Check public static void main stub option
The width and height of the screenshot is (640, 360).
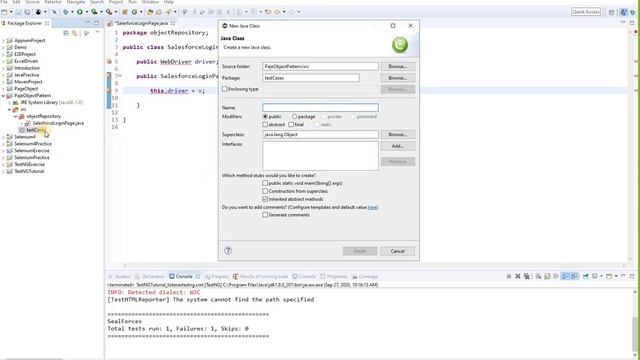[265, 183]
